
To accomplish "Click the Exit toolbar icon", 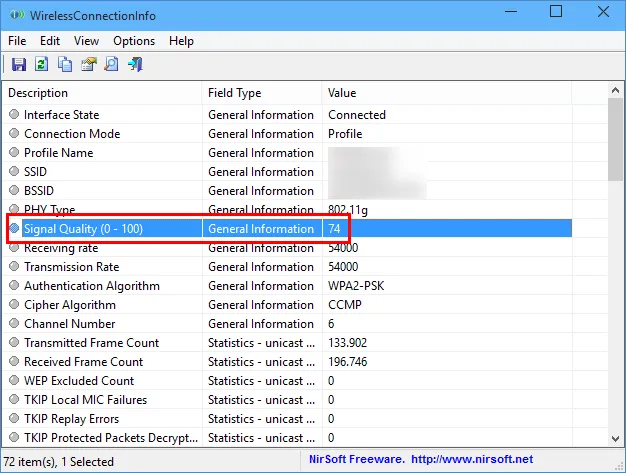I will pyautogui.click(x=135, y=64).
